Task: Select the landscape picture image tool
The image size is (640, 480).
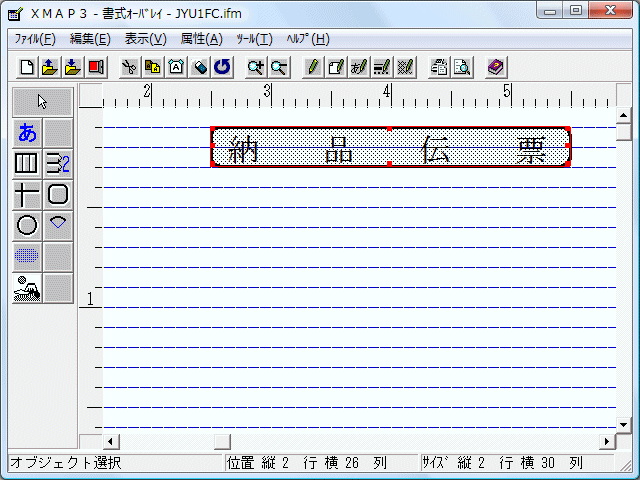Action: [x=27, y=288]
